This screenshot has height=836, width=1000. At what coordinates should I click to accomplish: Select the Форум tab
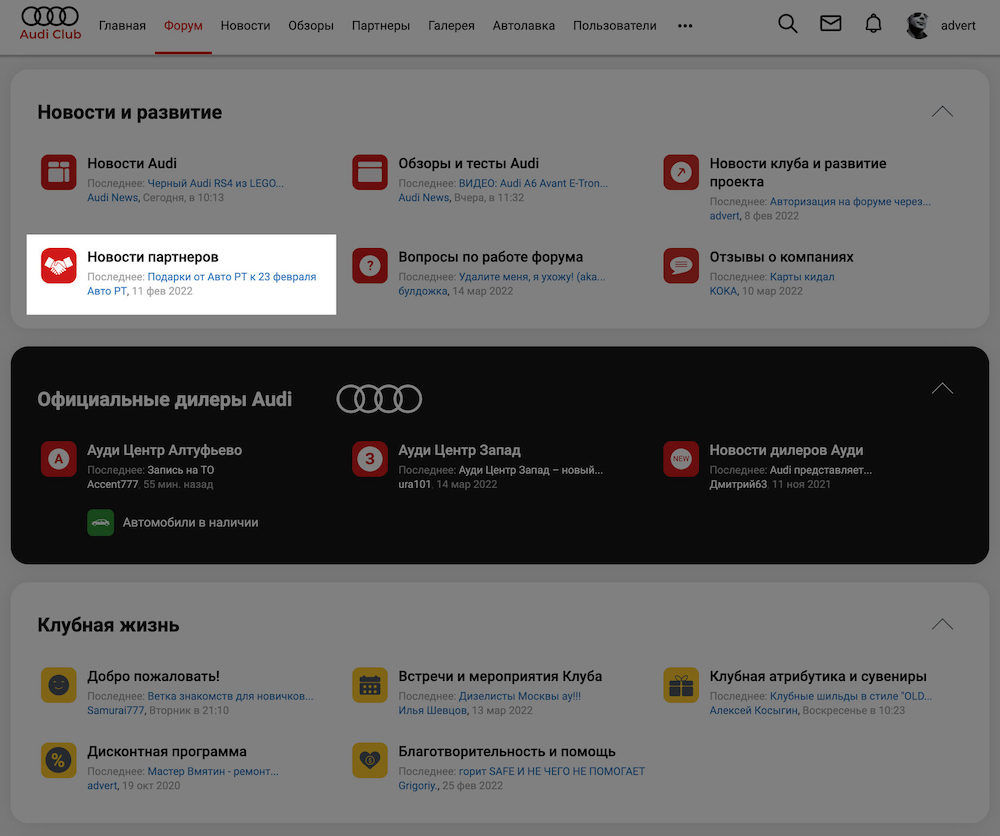(183, 26)
